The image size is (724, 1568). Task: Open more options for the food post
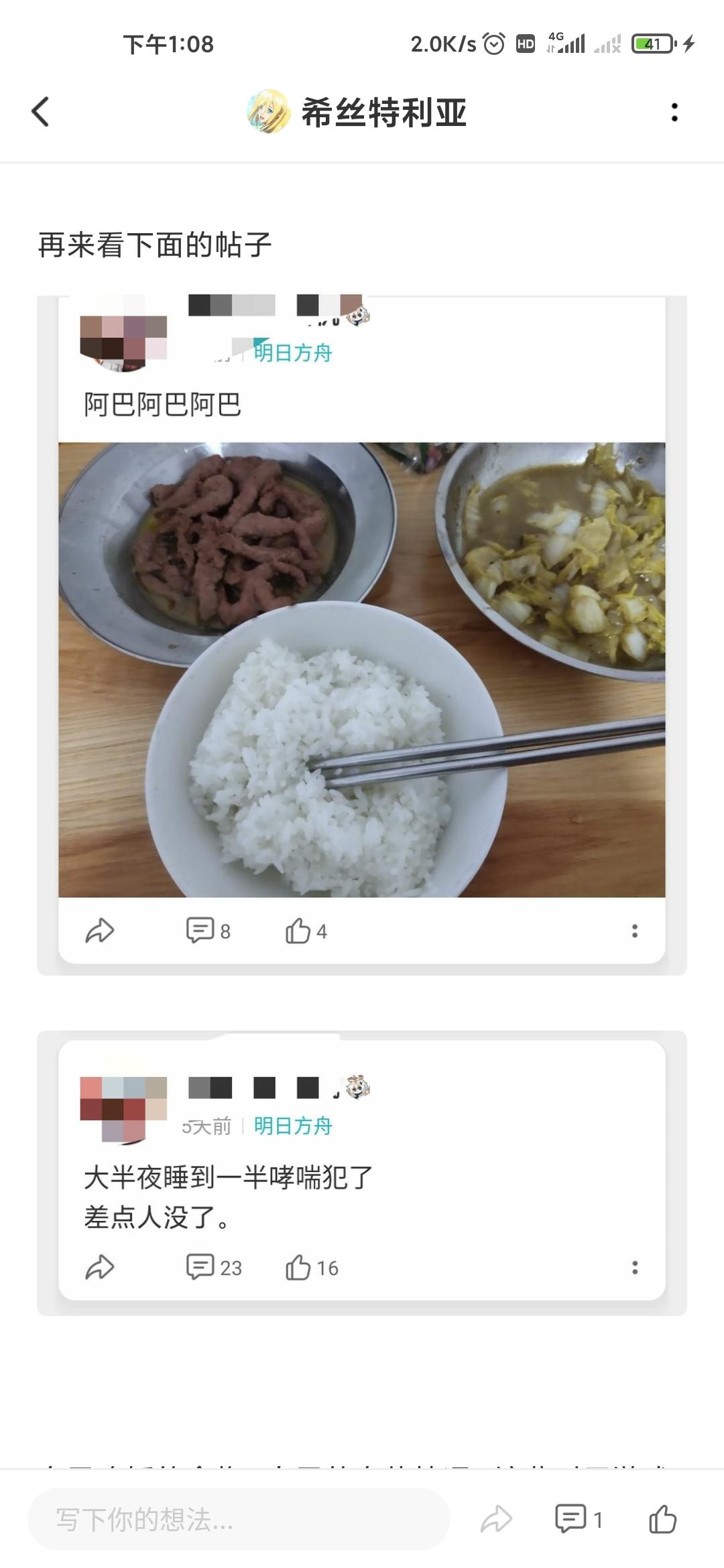coord(634,931)
